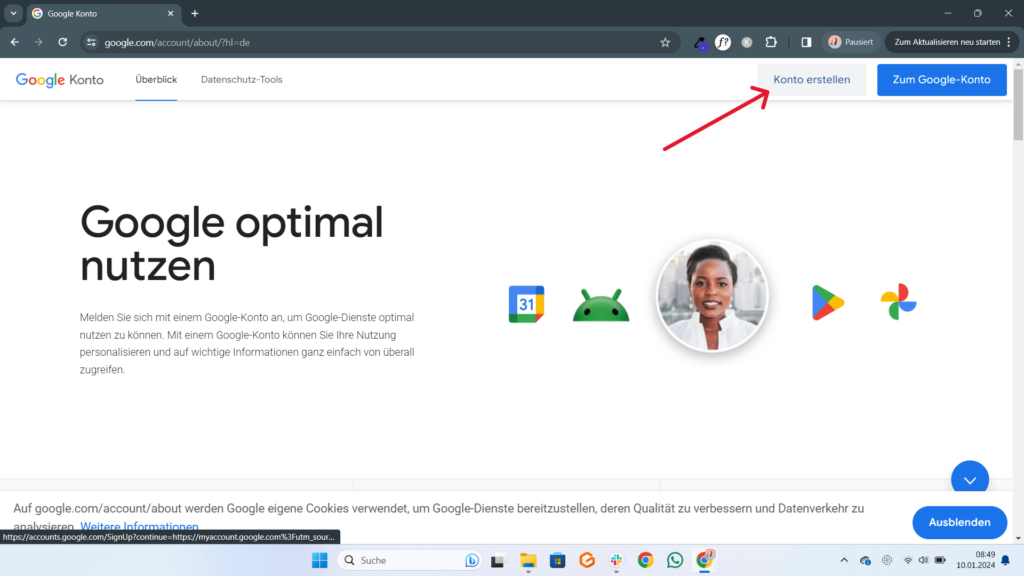This screenshot has height=576, width=1024.
Task: Toggle the Chrome side panel
Action: click(806, 42)
